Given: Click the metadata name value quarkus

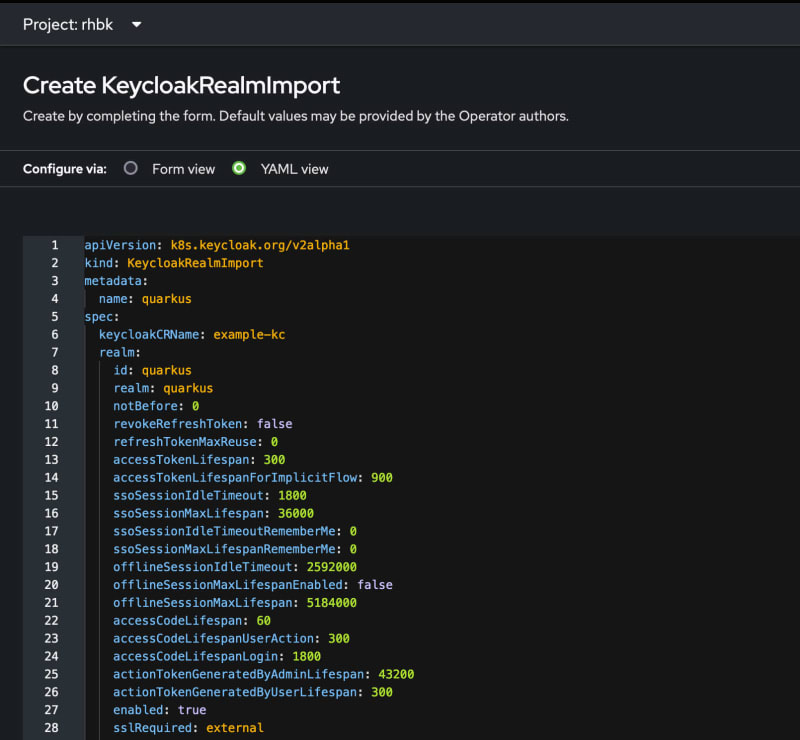Looking at the screenshot, I should [x=166, y=299].
